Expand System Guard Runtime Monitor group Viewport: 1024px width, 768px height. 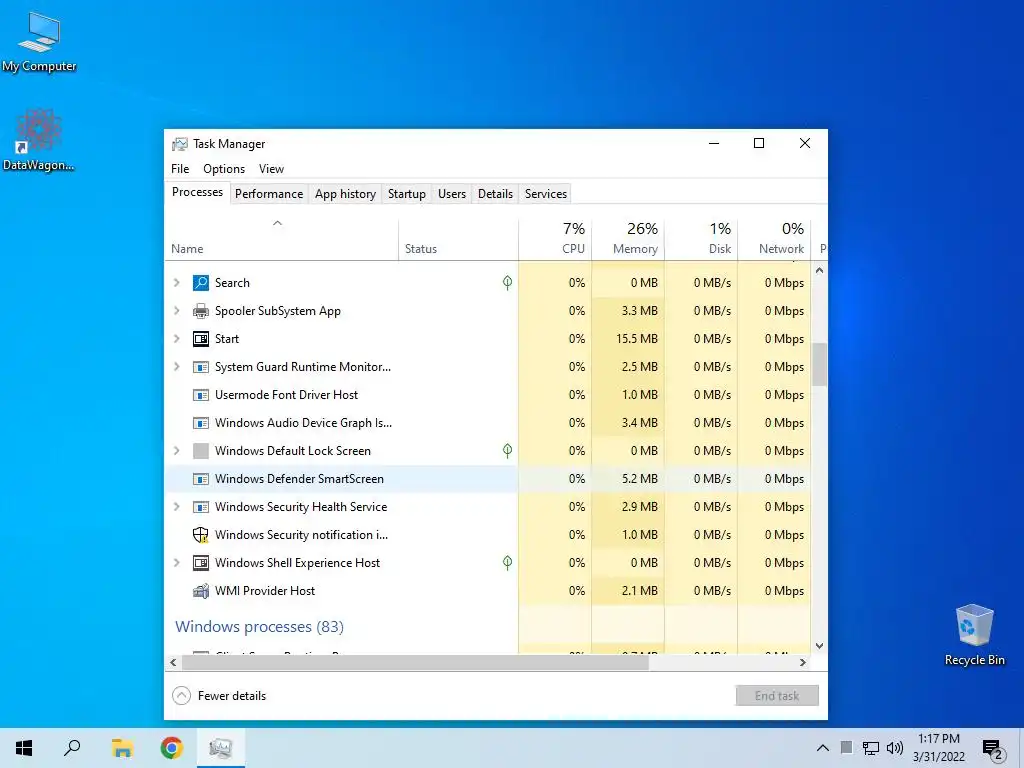click(x=176, y=367)
